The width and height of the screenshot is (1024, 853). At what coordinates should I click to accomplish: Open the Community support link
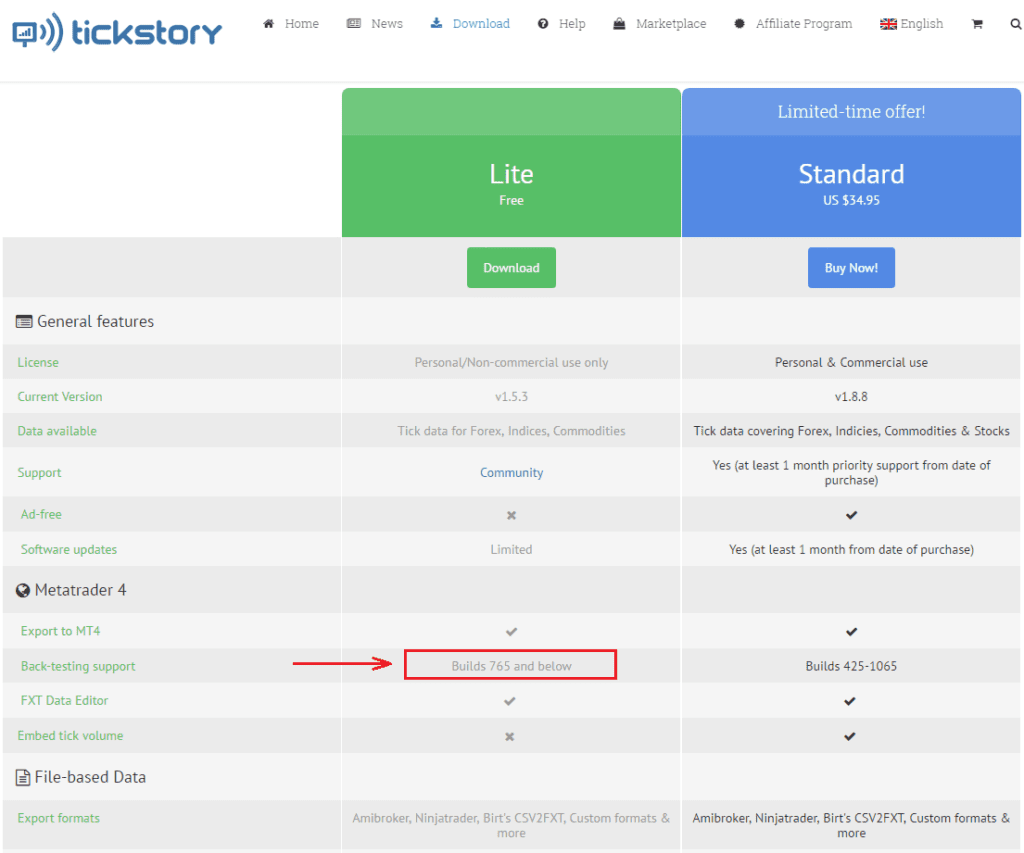[511, 472]
